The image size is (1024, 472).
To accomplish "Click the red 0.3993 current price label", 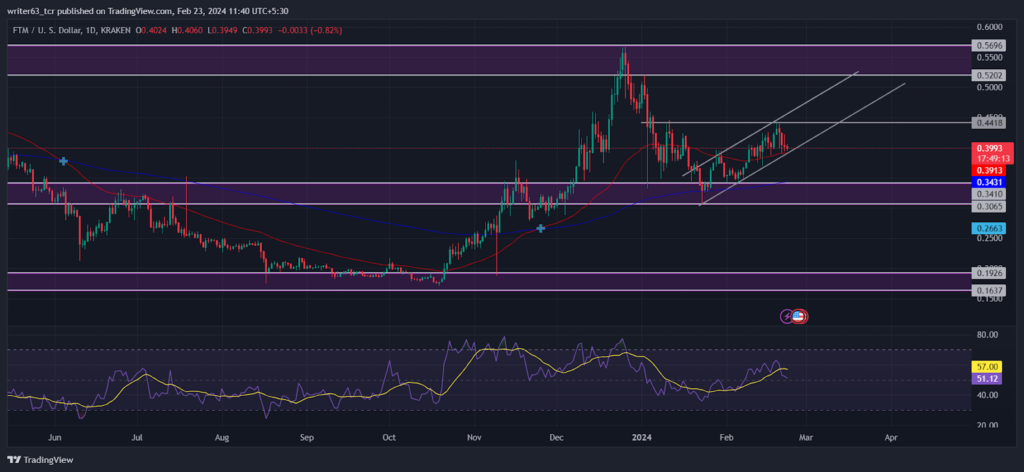I will [989, 148].
